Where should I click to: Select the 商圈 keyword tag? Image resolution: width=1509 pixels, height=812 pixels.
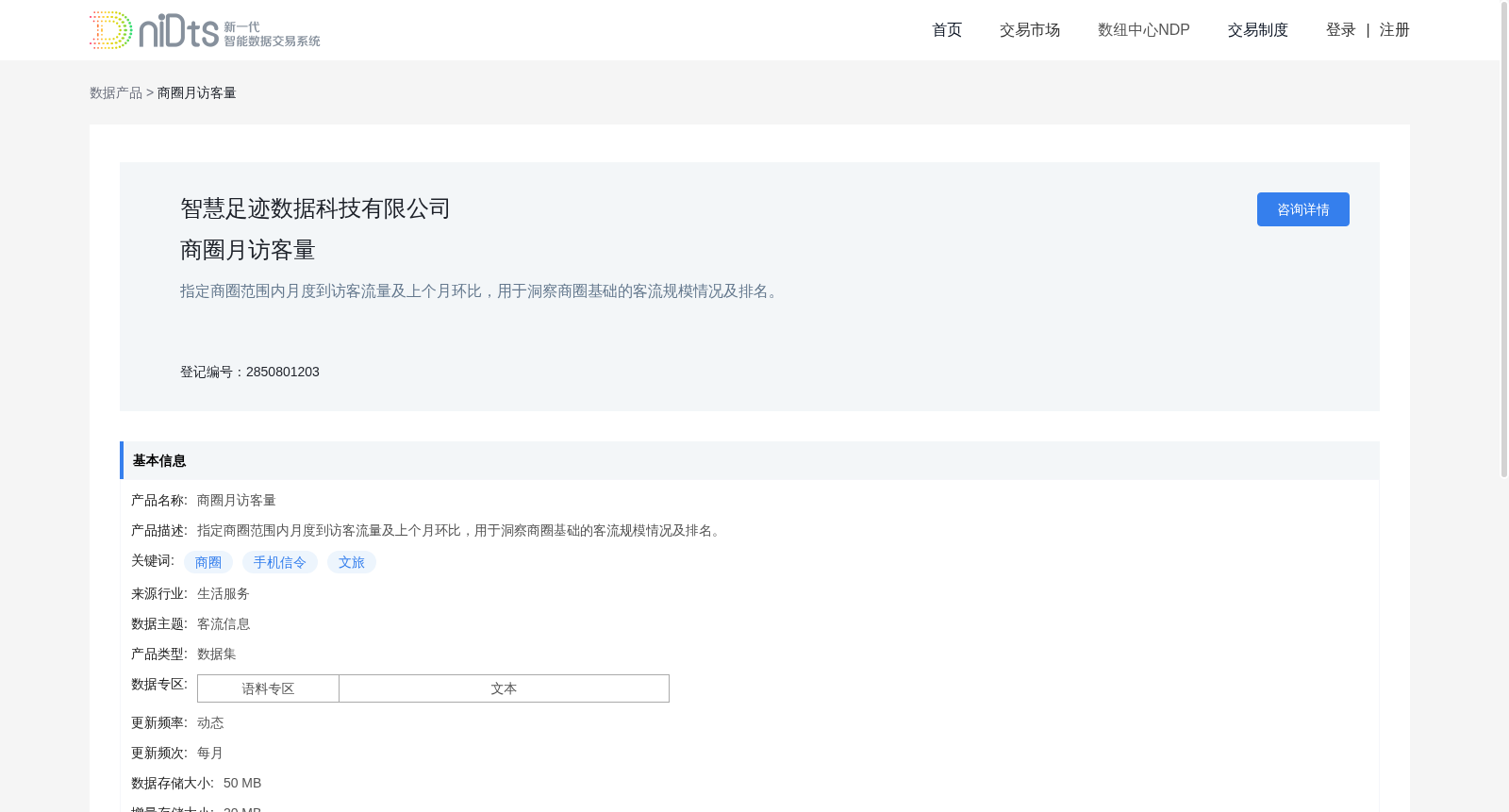pos(208,562)
